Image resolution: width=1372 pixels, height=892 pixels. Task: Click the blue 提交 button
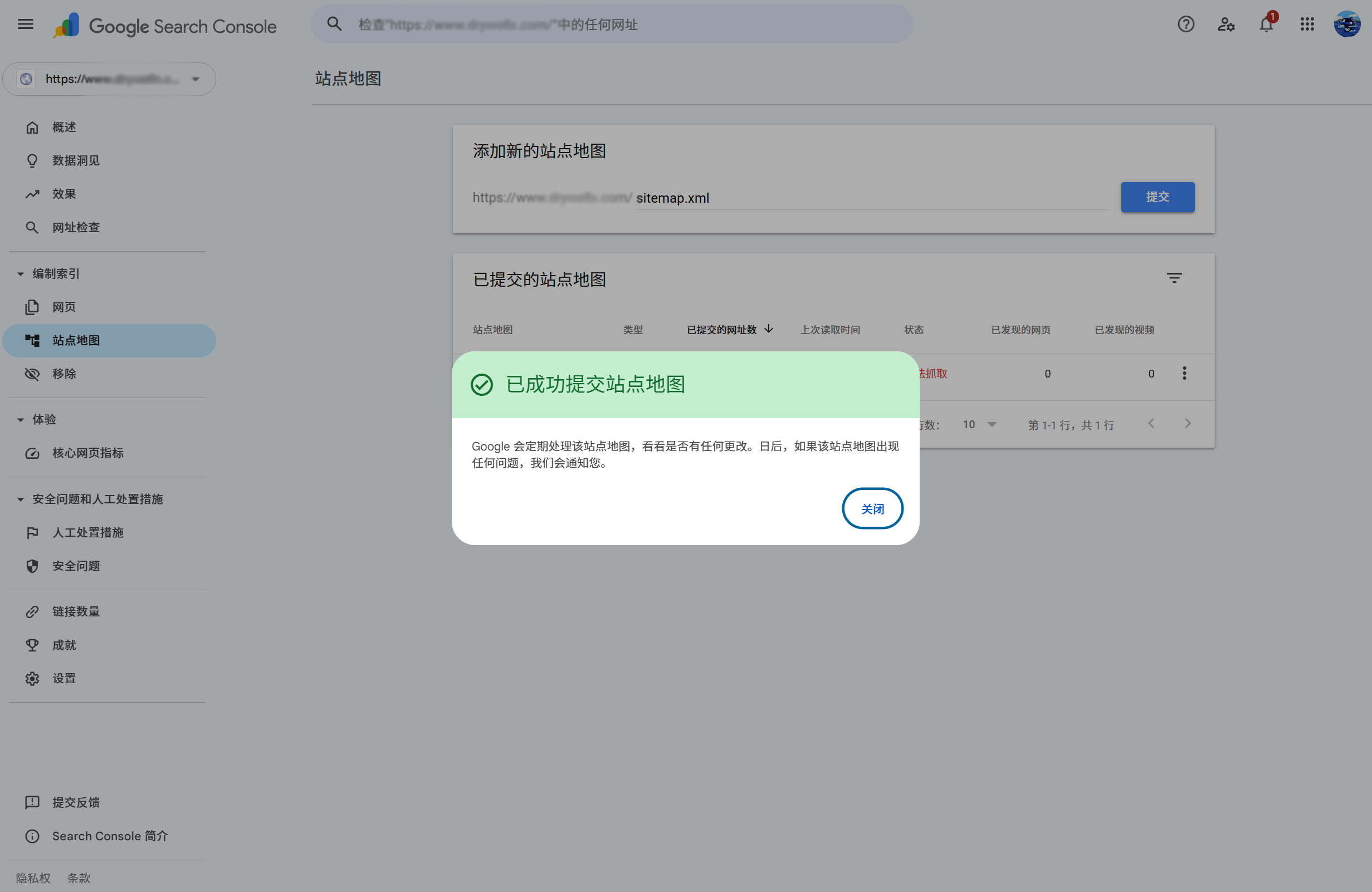tap(1157, 197)
